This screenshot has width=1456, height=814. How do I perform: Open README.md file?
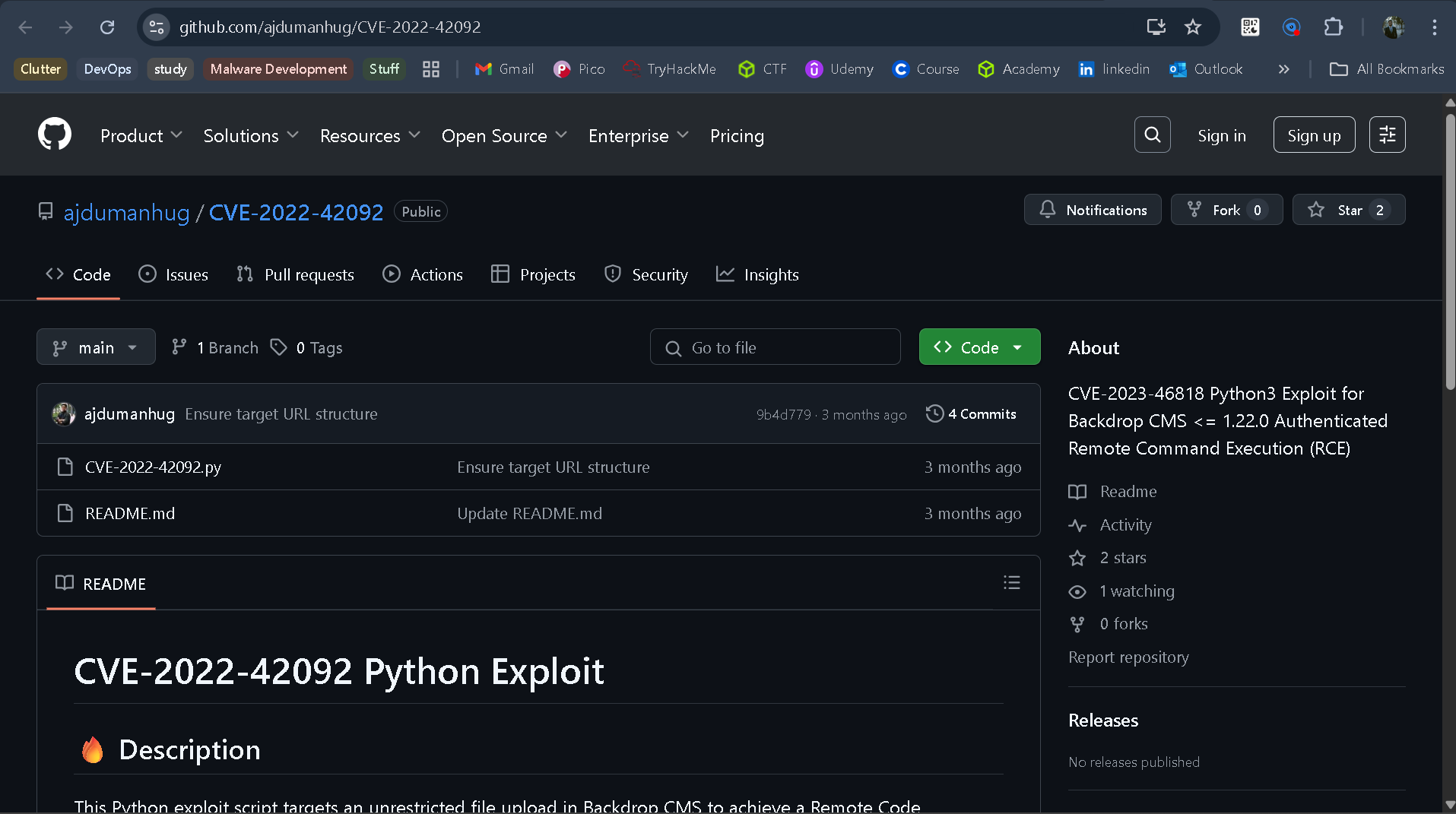tap(130, 513)
